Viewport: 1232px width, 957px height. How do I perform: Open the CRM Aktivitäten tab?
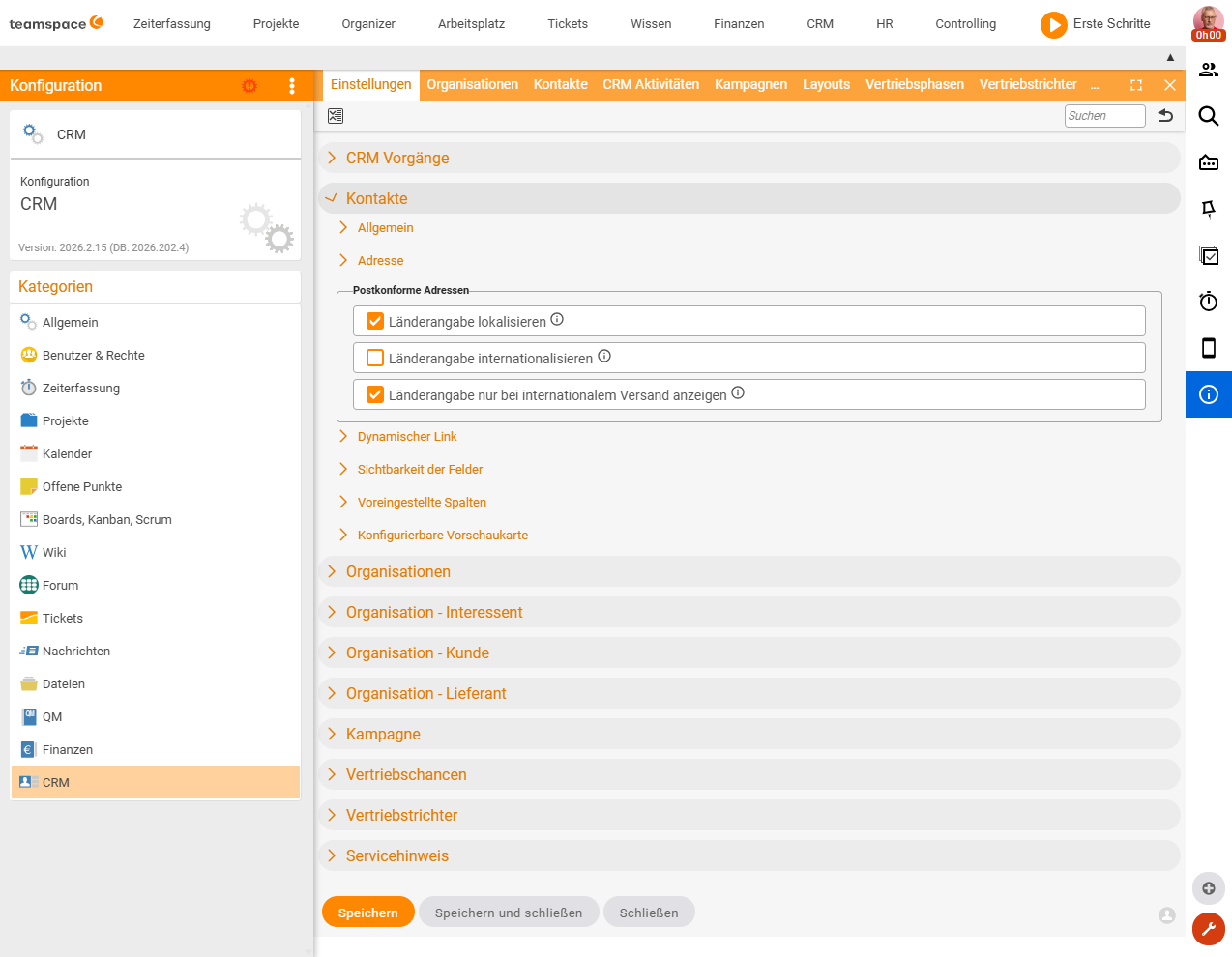[x=651, y=85]
